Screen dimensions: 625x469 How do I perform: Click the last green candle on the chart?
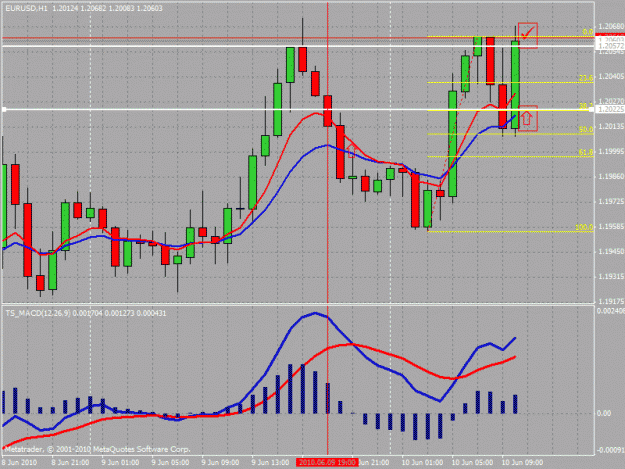515,84
